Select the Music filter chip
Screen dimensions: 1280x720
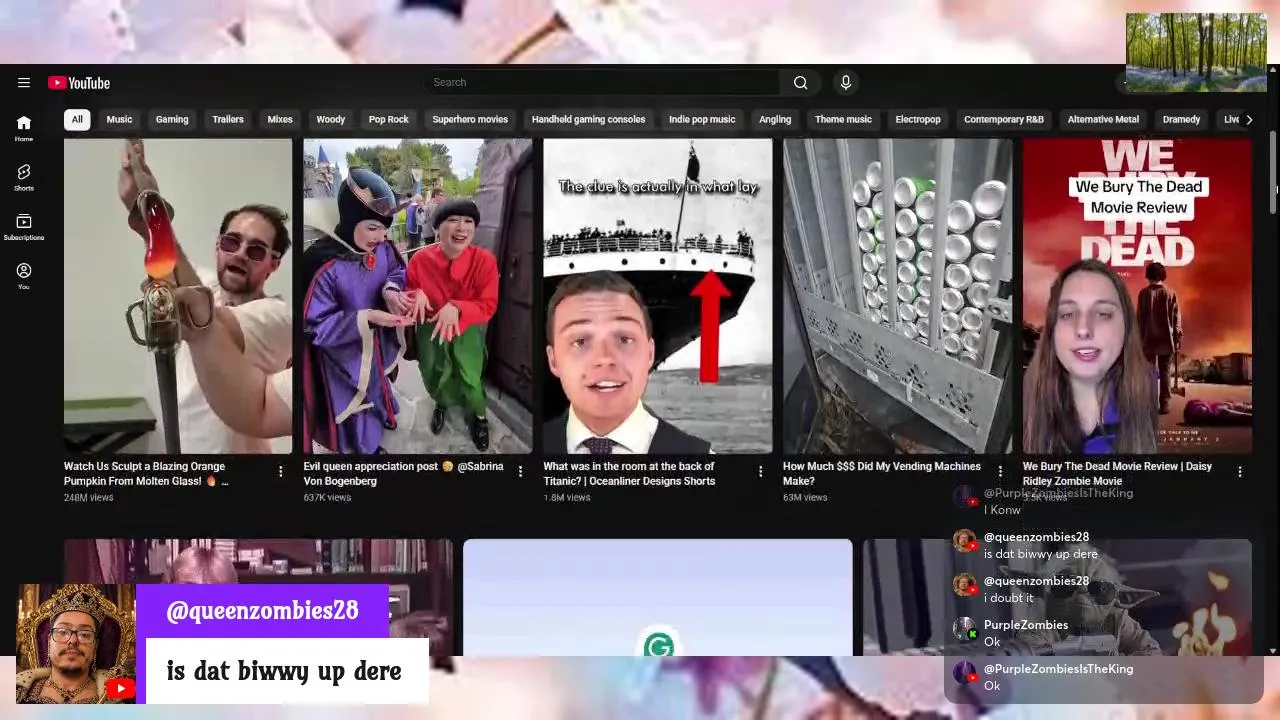pos(119,119)
